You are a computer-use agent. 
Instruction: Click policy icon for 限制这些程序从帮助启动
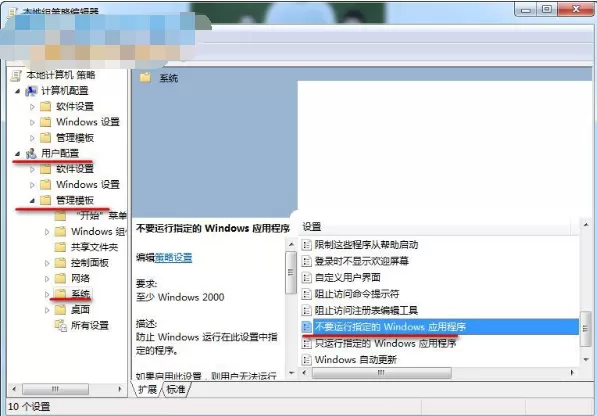[306, 245]
